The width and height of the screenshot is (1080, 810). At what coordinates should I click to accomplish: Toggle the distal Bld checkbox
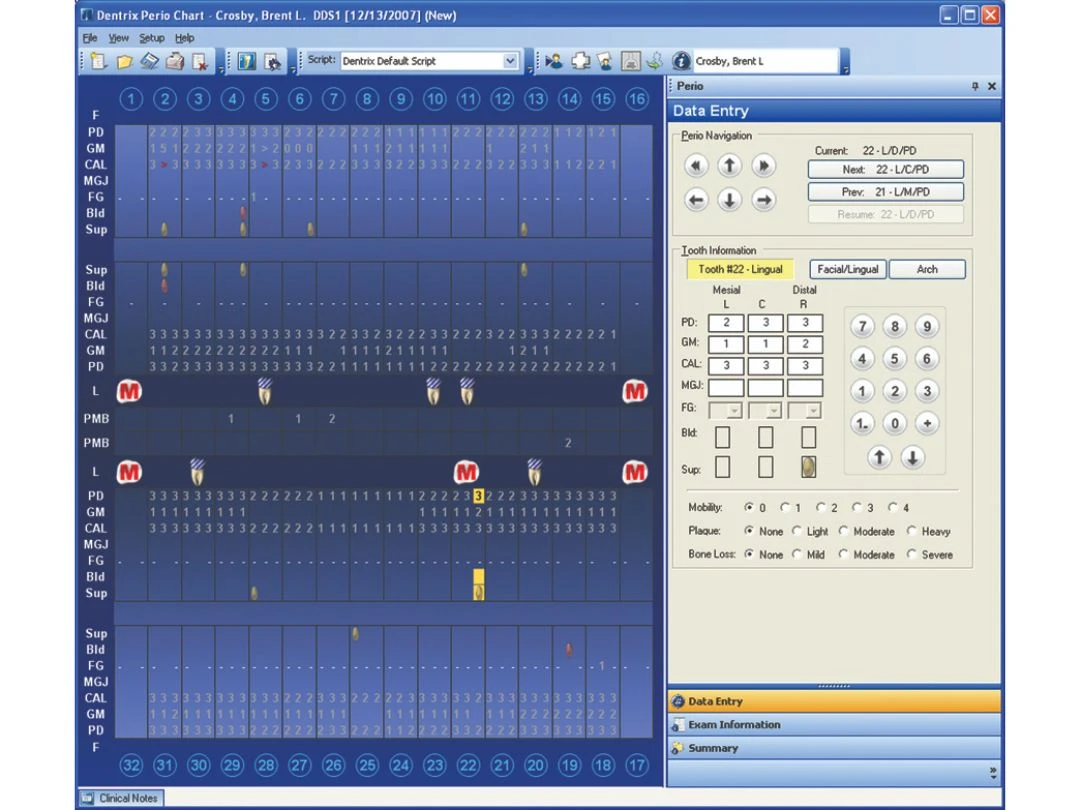click(x=808, y=437)
